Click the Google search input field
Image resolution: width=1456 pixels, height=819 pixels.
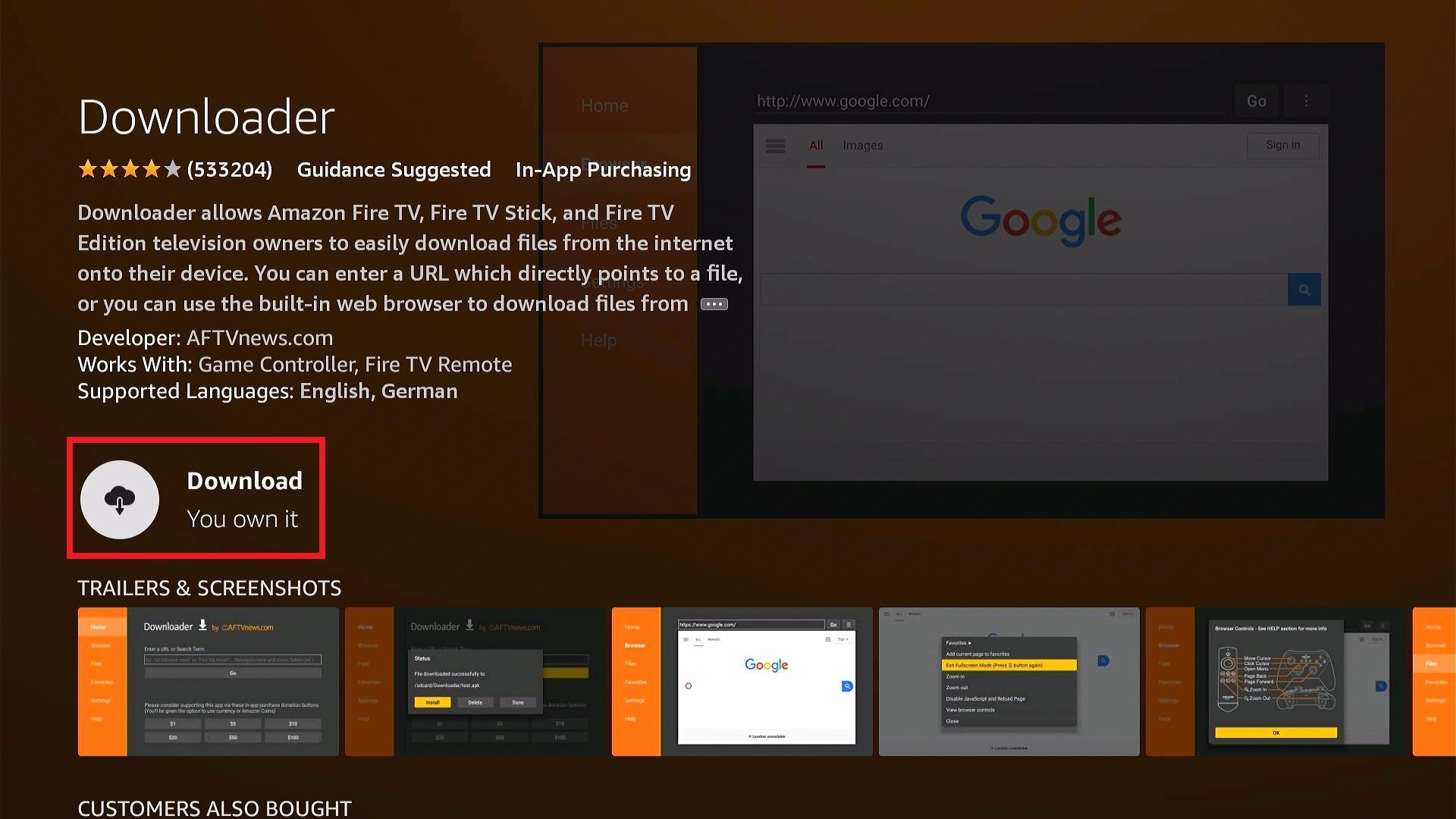coord(1024,290)
